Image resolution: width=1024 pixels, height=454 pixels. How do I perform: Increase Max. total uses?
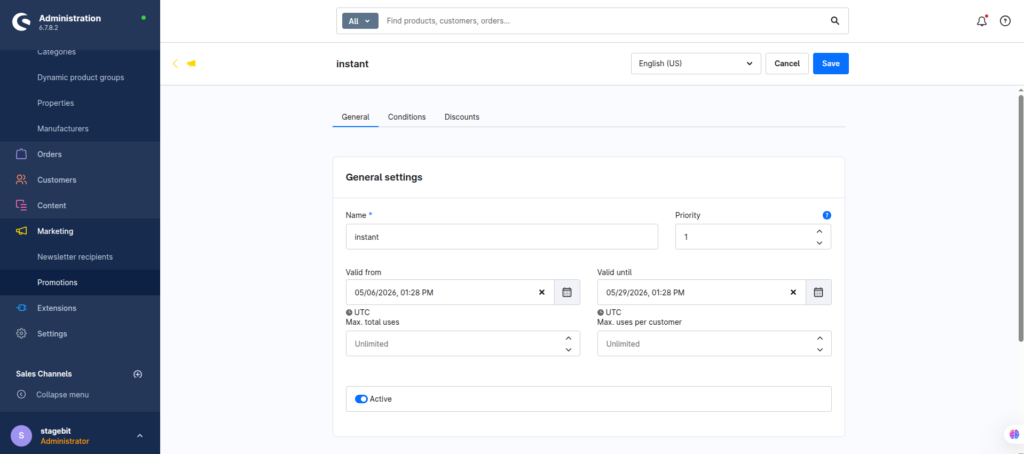tap(568, 338)
